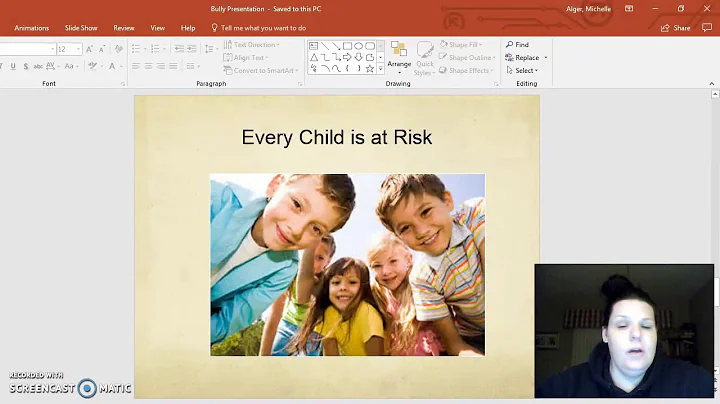This screenshot has height=404, width=720.
Task: Open the Font Color dropdown arrow
Action: [121, 66]
